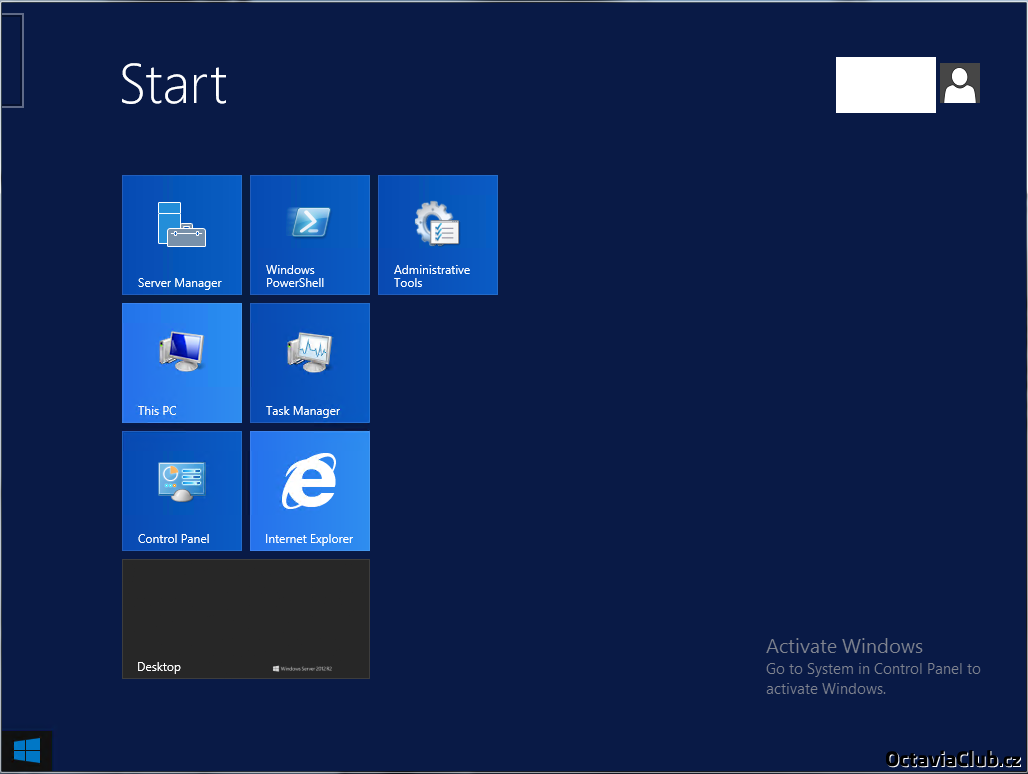This screenshot has height=774, width=1028.
Task: Click the "Control Panel" tile label
Action: 174,539
